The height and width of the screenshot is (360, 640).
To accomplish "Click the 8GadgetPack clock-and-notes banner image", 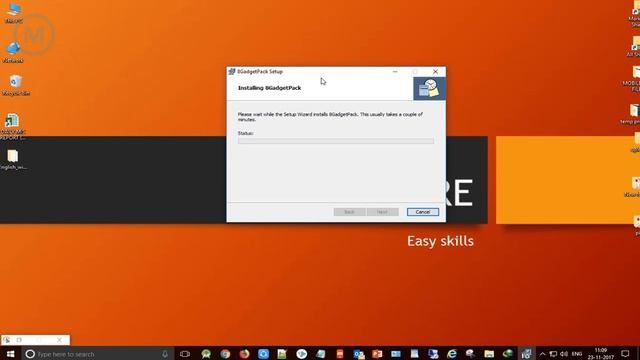I will pos(429,88).
